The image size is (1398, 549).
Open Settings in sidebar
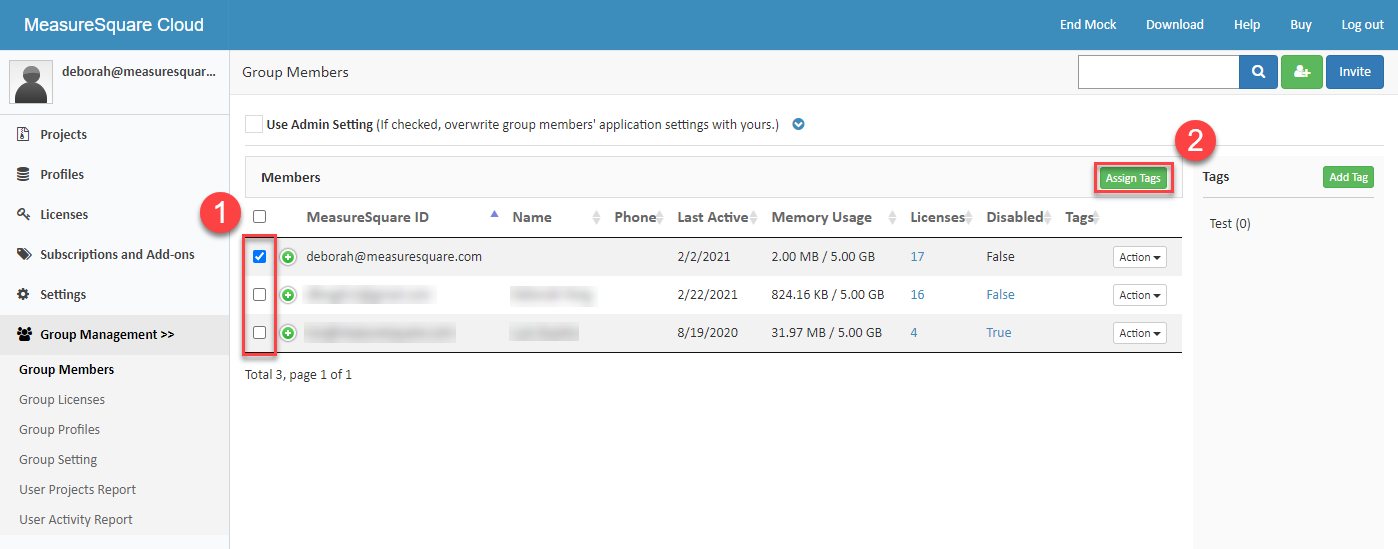pyautogui.click(x=63, y=294)
